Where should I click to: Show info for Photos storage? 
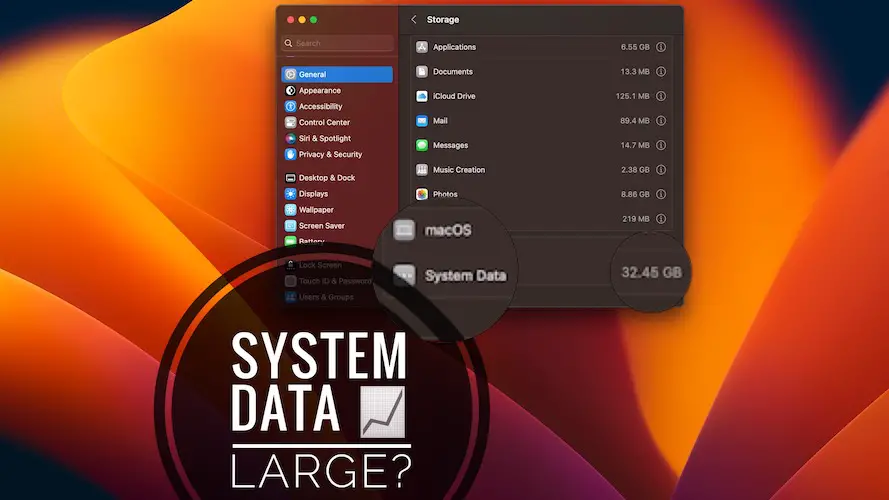(x=661, y=194)
